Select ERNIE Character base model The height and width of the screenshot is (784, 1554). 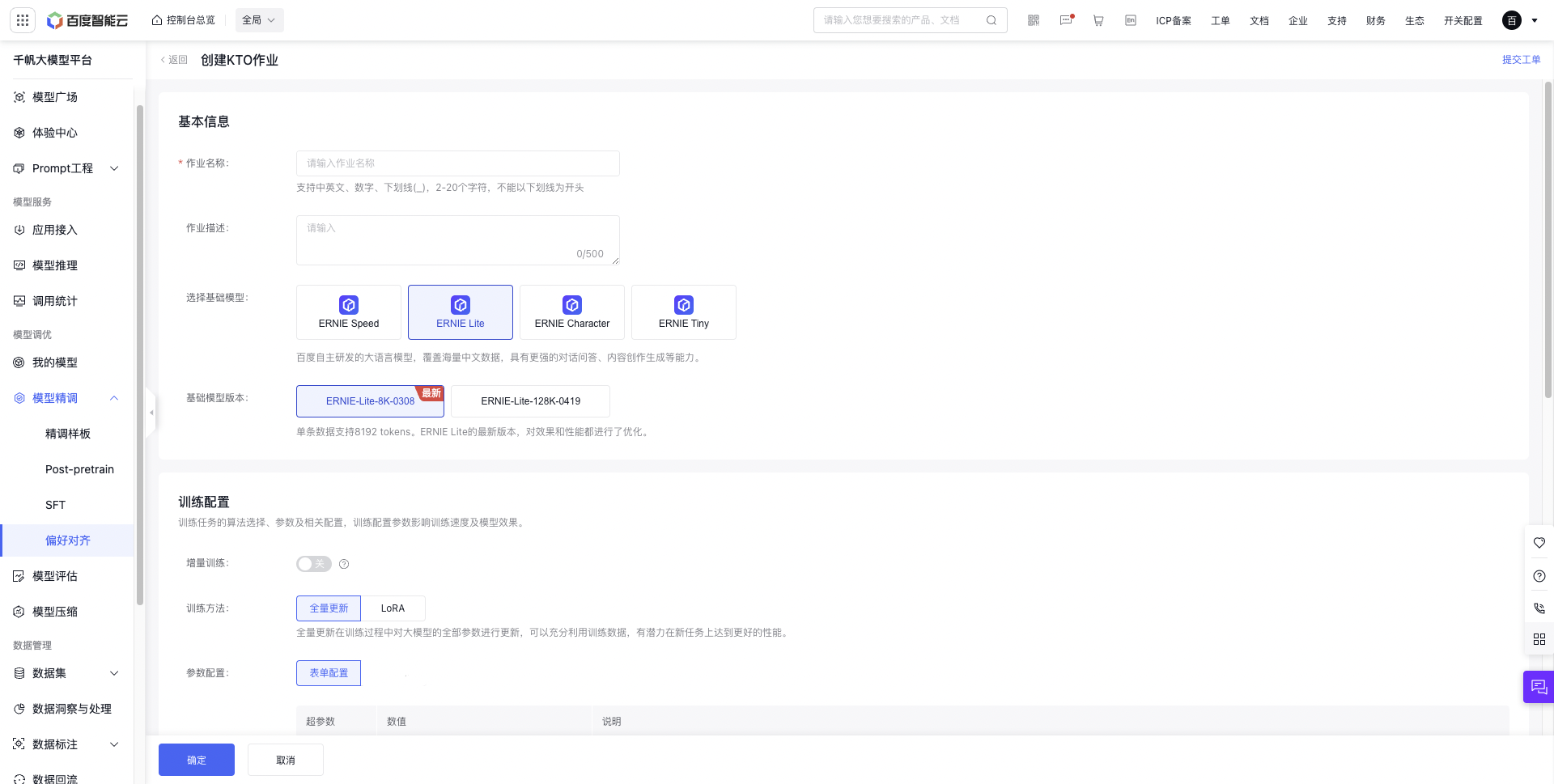(x=572, y=312)
